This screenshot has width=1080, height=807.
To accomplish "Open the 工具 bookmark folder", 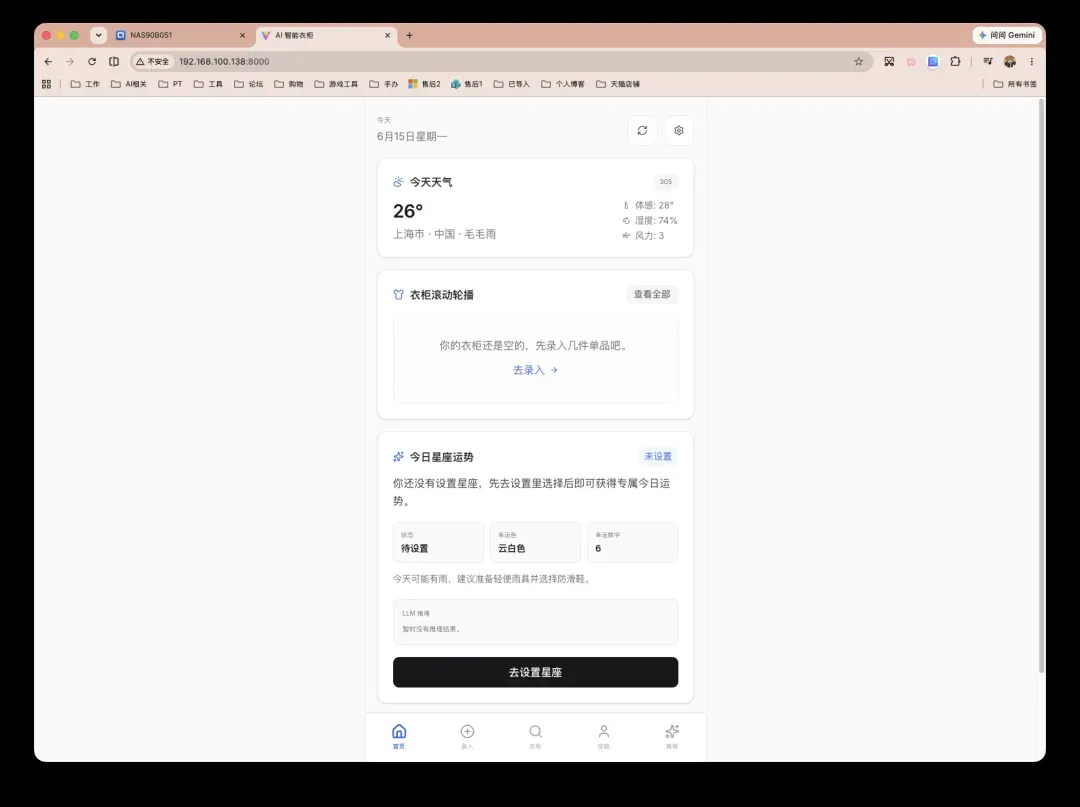I will click(208, 84).
